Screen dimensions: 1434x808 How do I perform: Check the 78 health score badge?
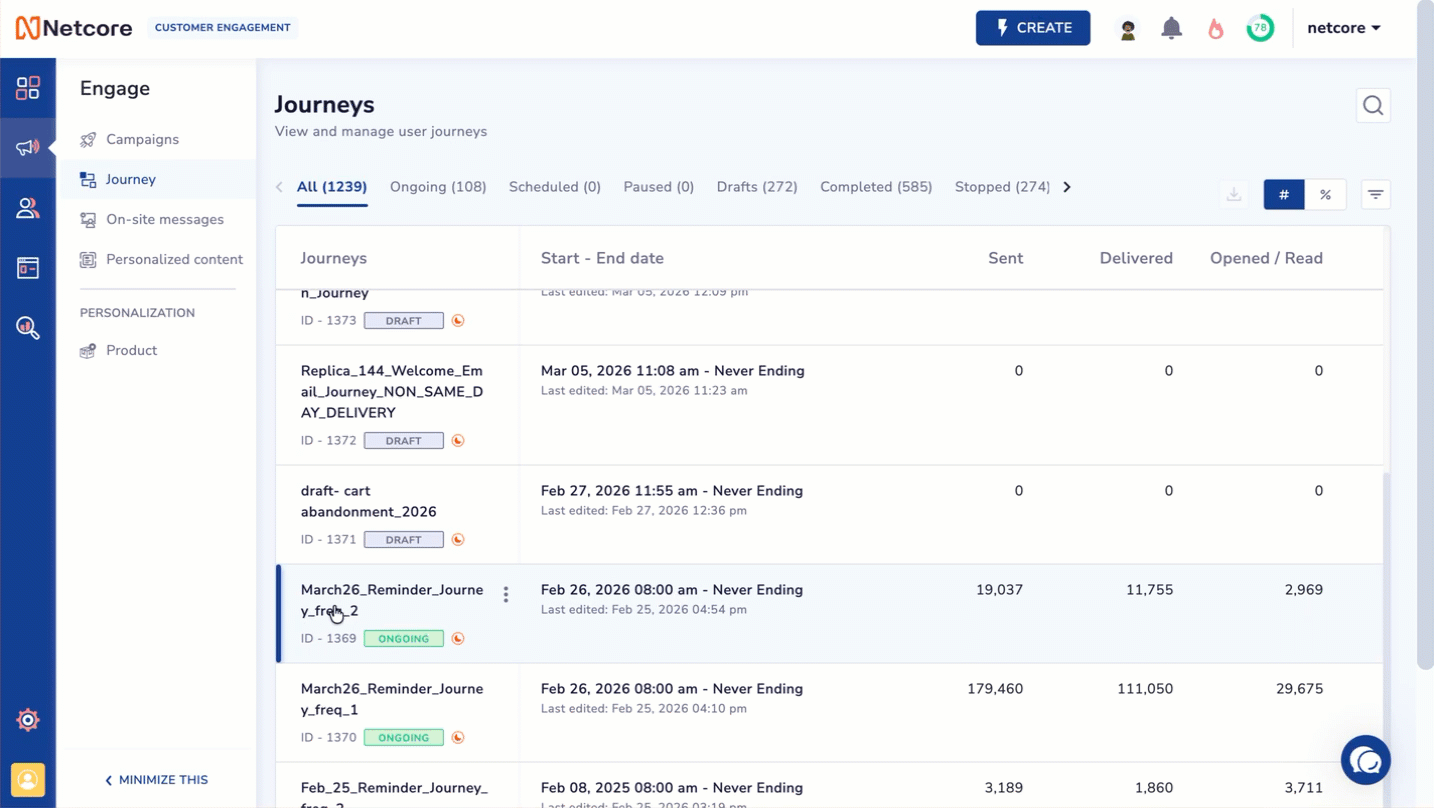click(x=1260, y=27)
